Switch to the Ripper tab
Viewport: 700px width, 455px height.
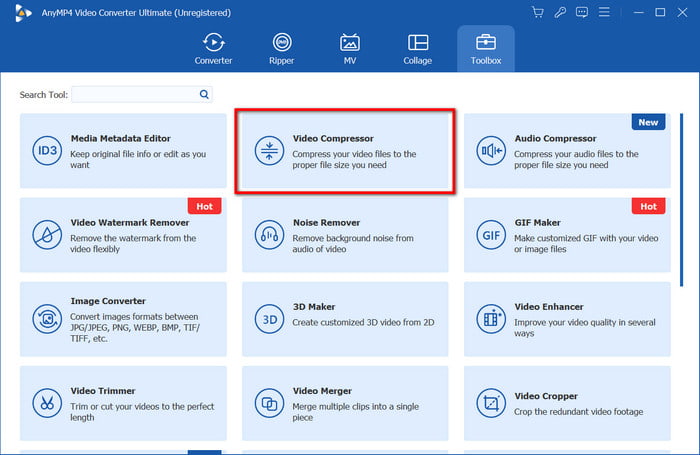point(282,49)
